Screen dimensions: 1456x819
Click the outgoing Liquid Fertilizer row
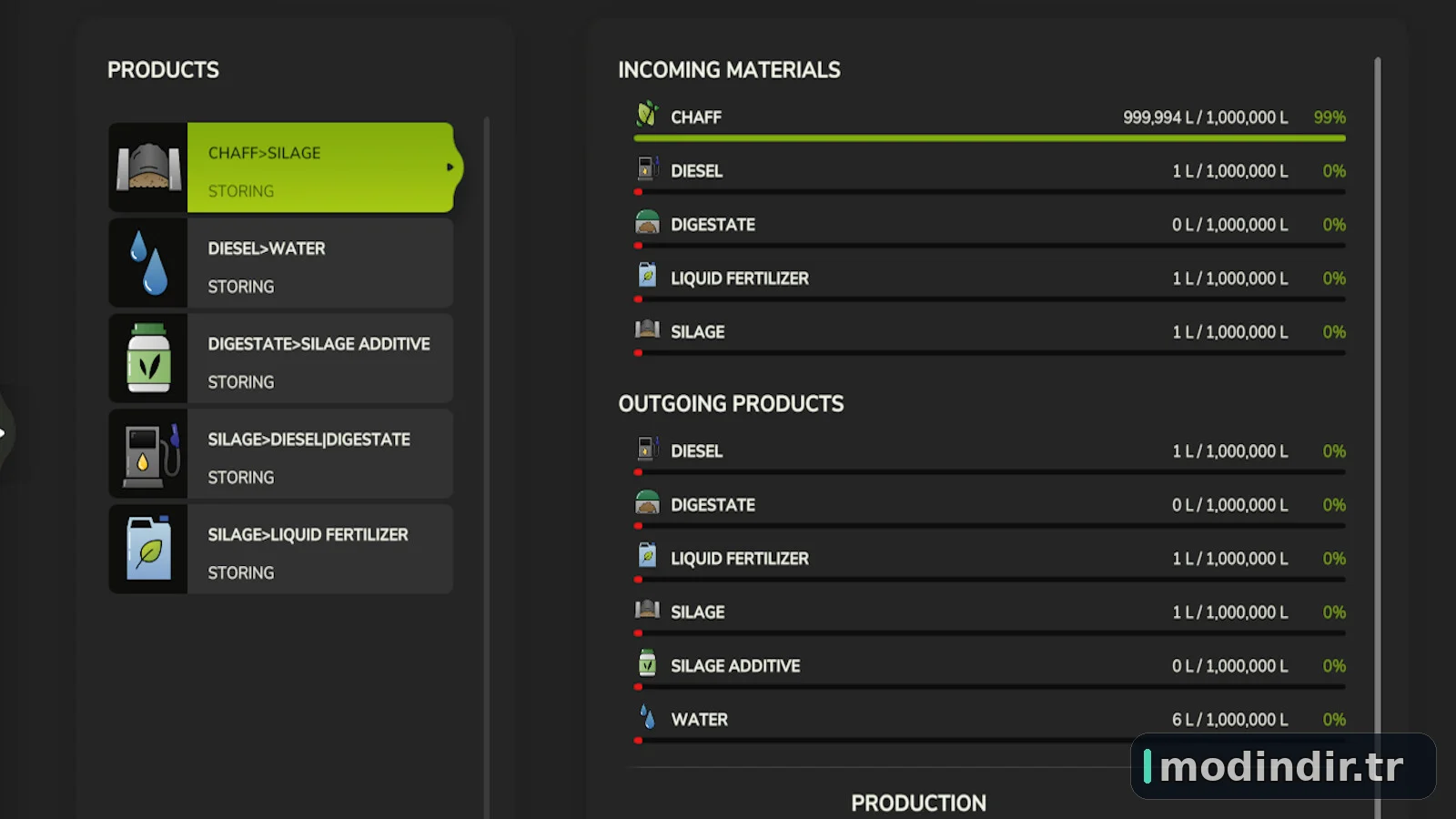click(x=989, y=562)
